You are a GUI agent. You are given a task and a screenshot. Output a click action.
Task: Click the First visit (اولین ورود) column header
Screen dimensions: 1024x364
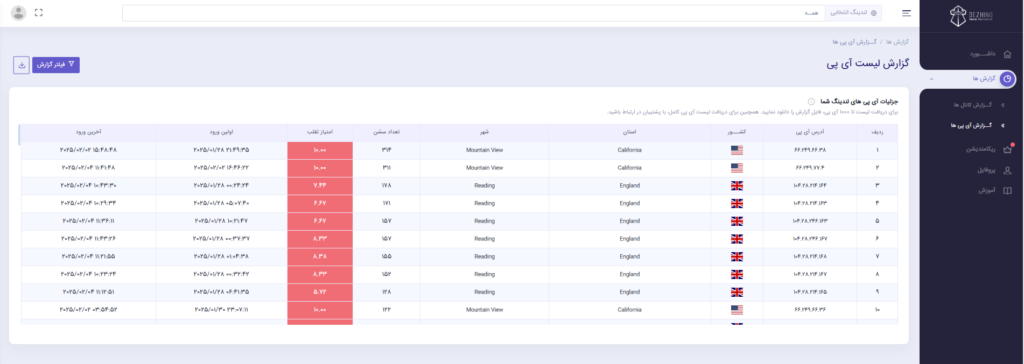coord(221,132)
